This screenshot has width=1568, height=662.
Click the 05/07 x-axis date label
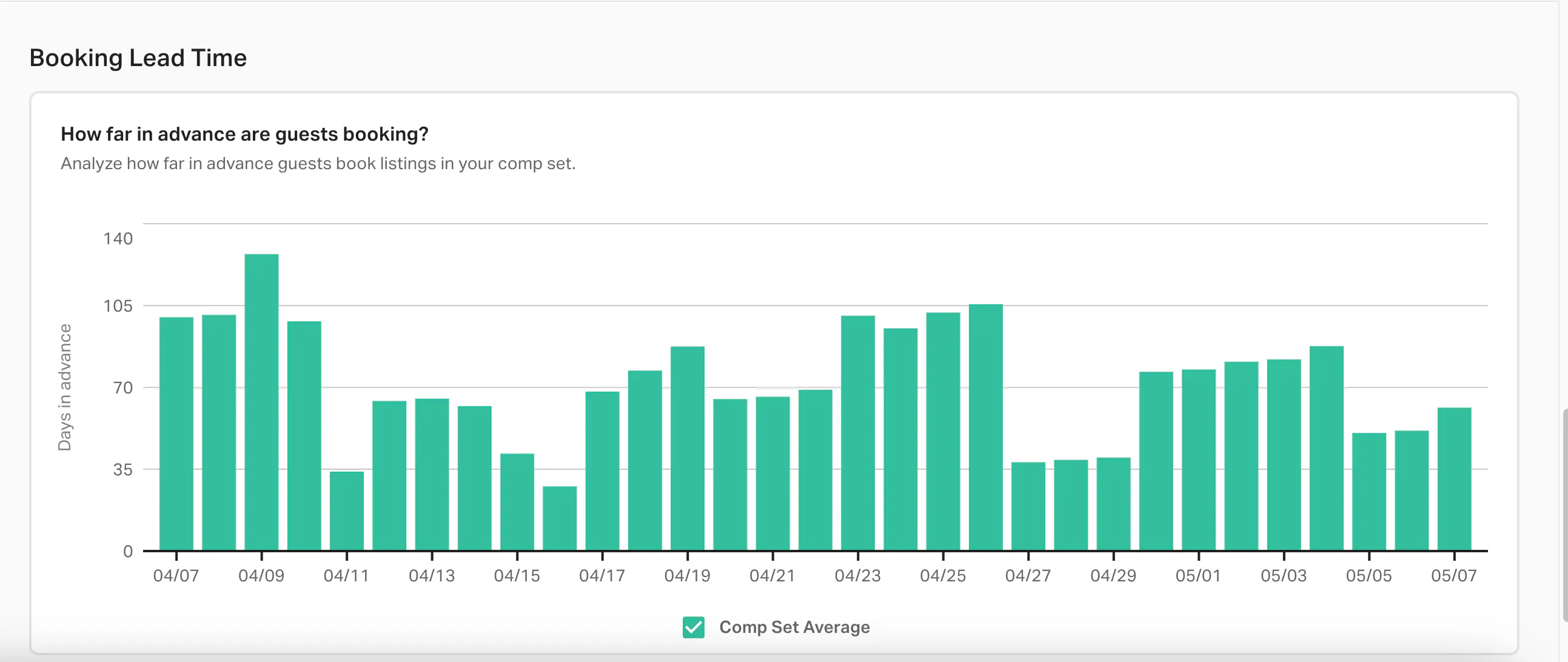click(x=1454, y=575)
